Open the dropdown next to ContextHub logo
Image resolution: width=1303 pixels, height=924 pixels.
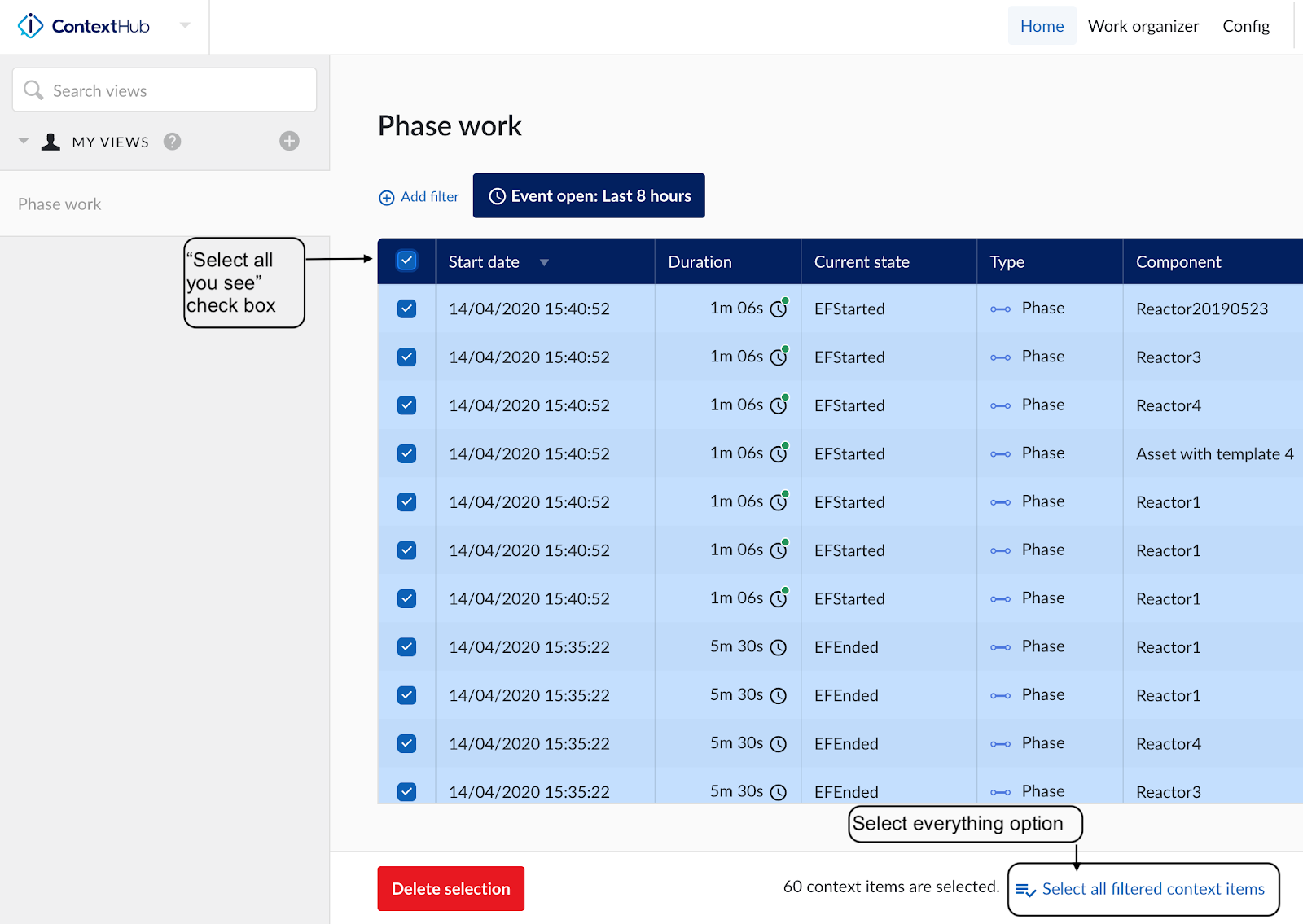coord(185,25)
